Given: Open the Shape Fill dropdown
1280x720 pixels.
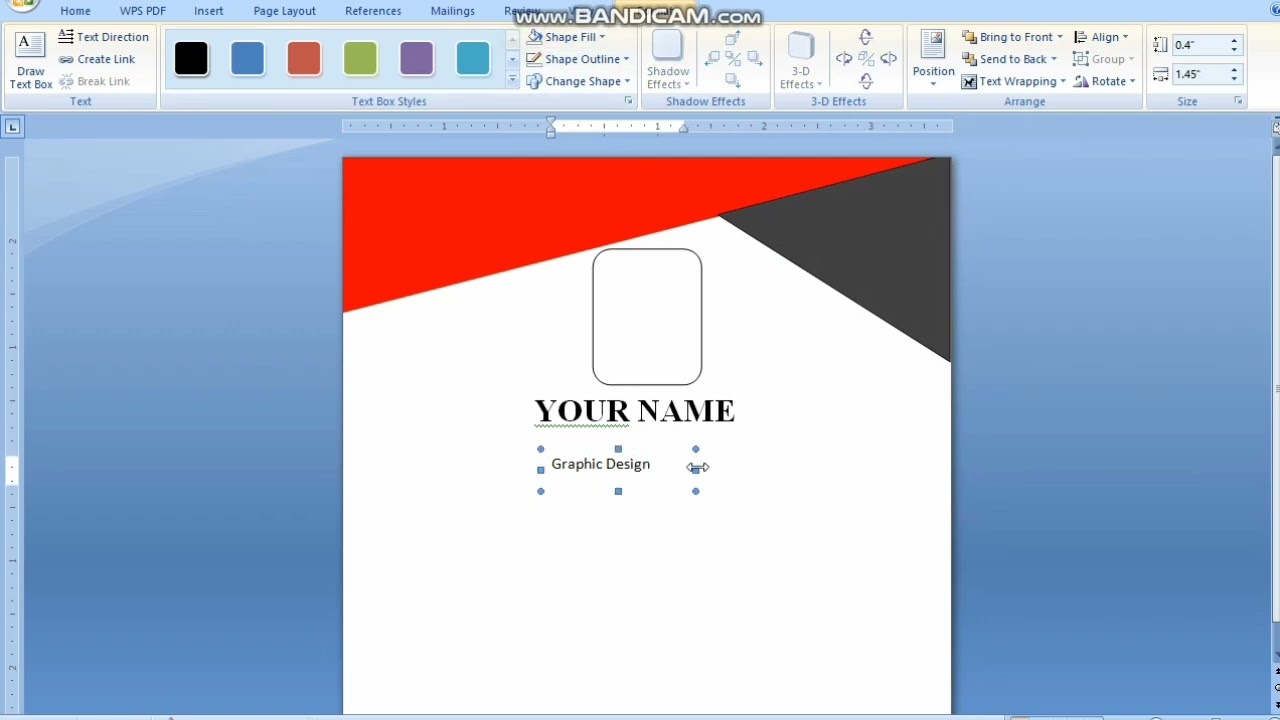Looking at the screenshot, I should [x=566, y=37].
